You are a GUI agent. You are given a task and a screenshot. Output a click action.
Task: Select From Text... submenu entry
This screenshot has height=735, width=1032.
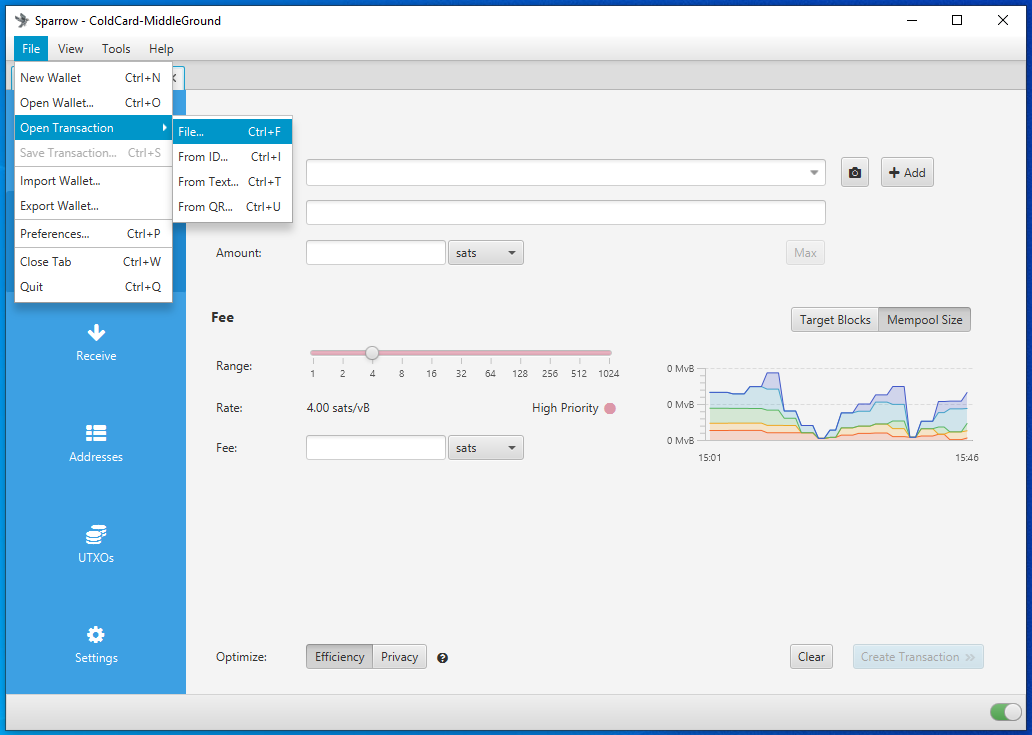232,182
